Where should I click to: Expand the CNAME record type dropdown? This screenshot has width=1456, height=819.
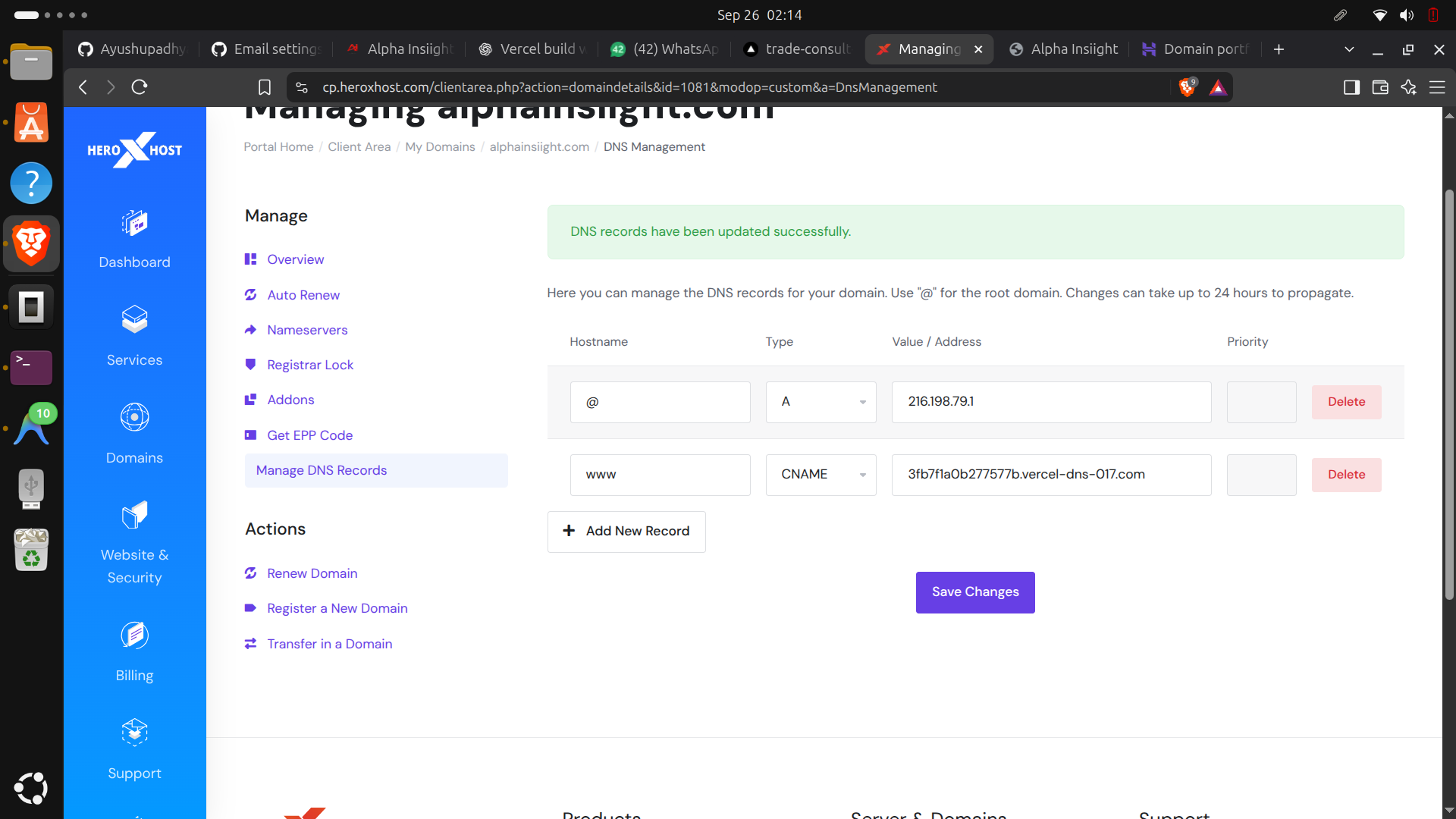[x=821, y=475]
